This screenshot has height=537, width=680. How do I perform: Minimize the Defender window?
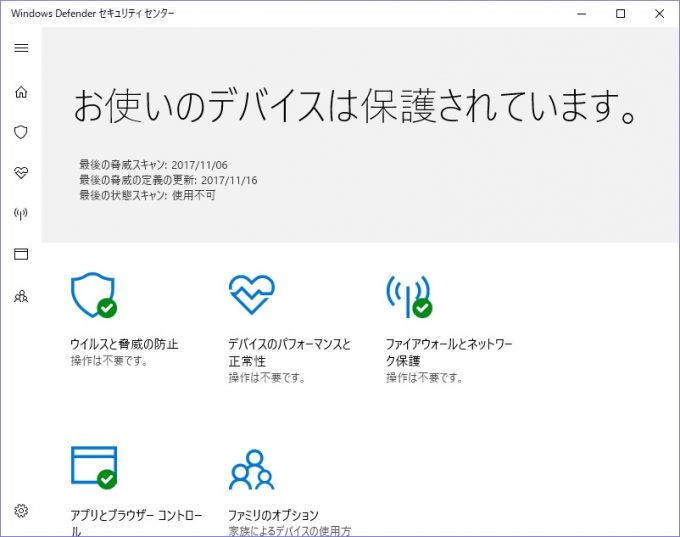coord(582,13)
